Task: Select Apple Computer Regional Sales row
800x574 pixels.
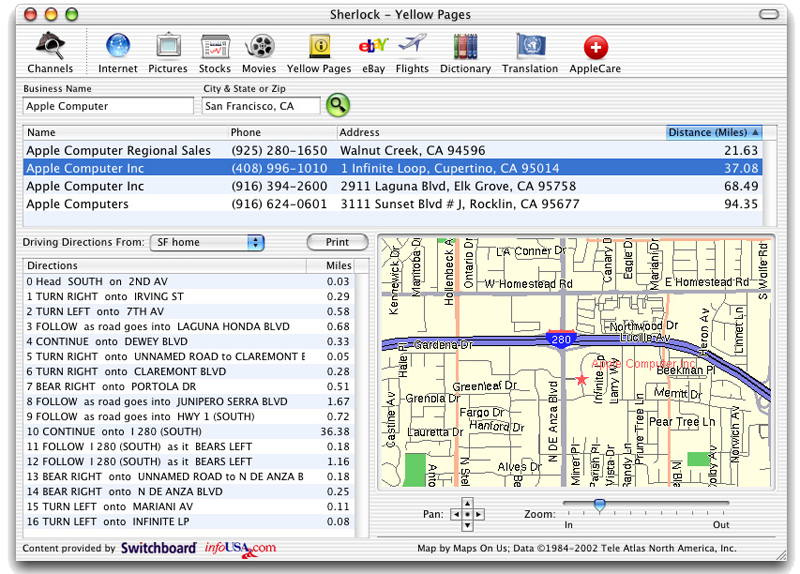Action: point(393,151)
